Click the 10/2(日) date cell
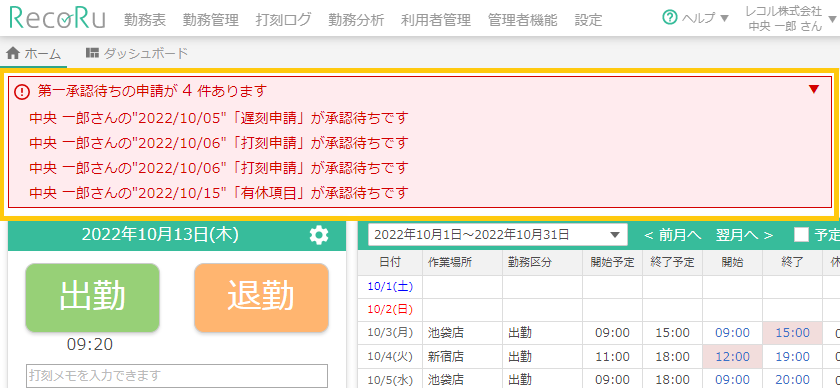 [x=390, y=309]
